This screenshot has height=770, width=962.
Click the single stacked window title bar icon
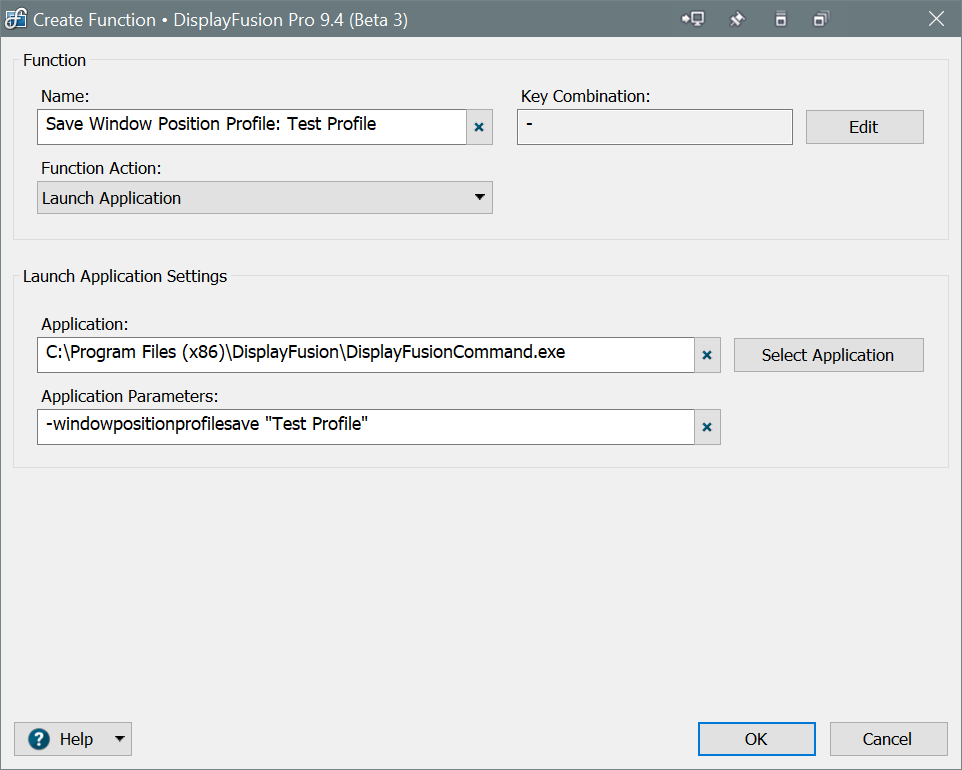coord(781,19)
